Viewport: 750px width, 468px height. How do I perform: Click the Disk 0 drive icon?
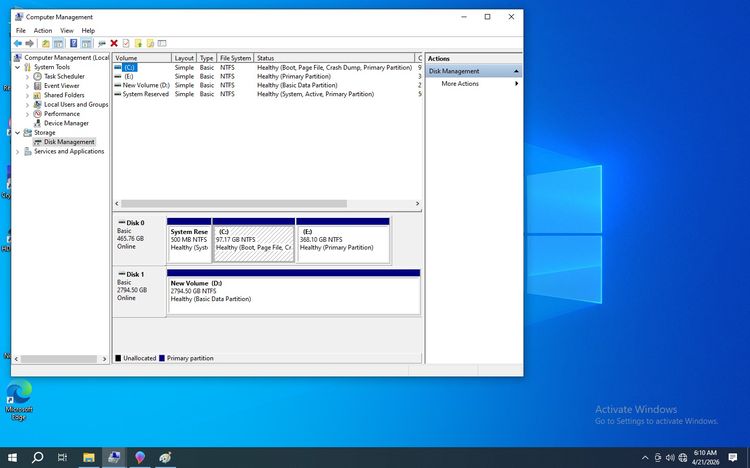(121, 223)
